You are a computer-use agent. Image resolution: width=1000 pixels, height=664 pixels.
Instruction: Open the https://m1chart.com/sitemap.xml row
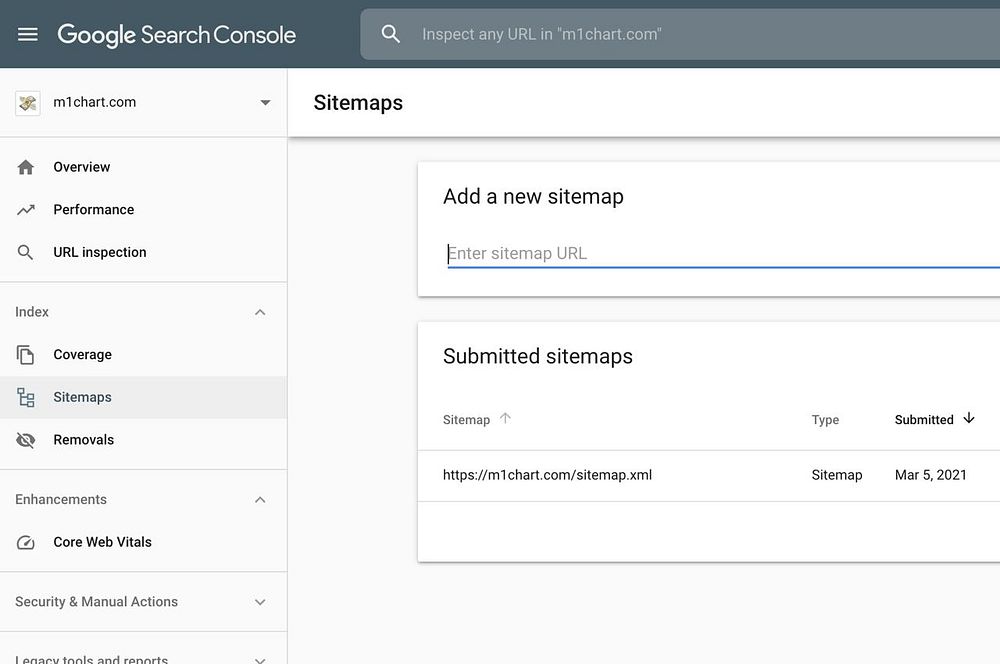tap(547, 475)
